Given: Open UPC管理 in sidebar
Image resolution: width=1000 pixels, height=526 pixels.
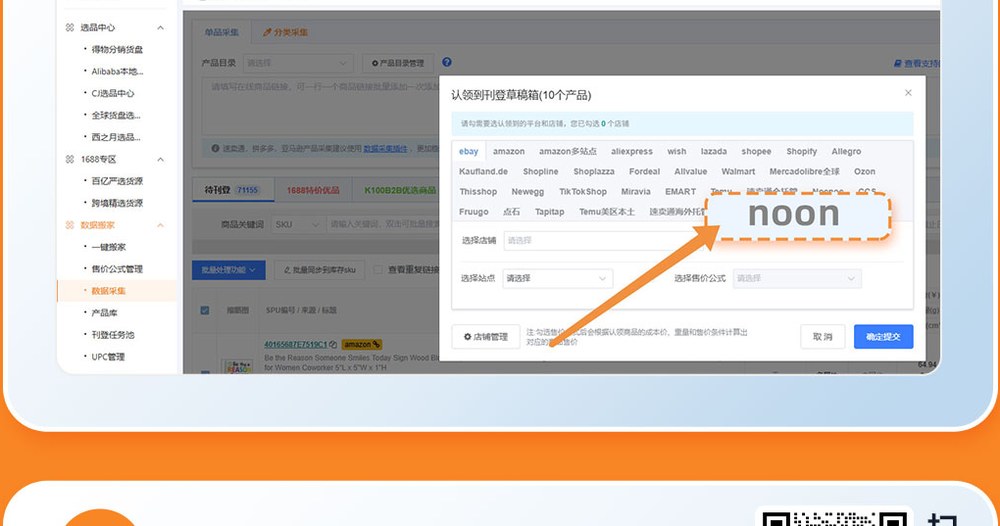Looking at the screenshot, I should pyautogui.click(x=108, y=356).
